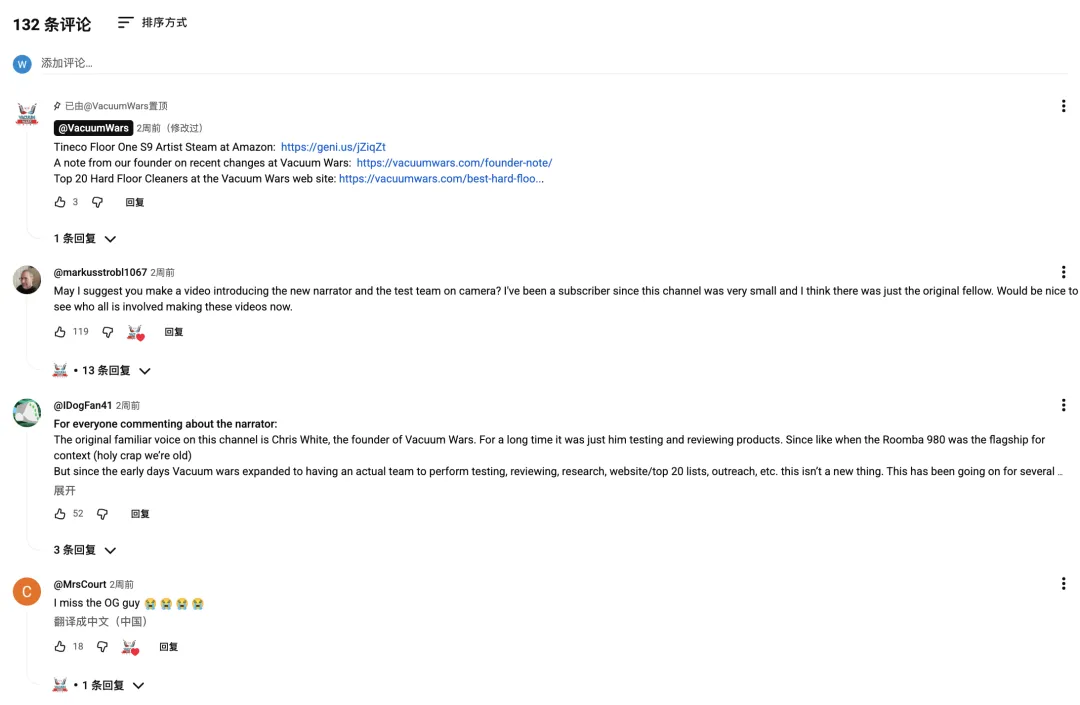Like the pinned VacuumWars comment

(60, 202)
